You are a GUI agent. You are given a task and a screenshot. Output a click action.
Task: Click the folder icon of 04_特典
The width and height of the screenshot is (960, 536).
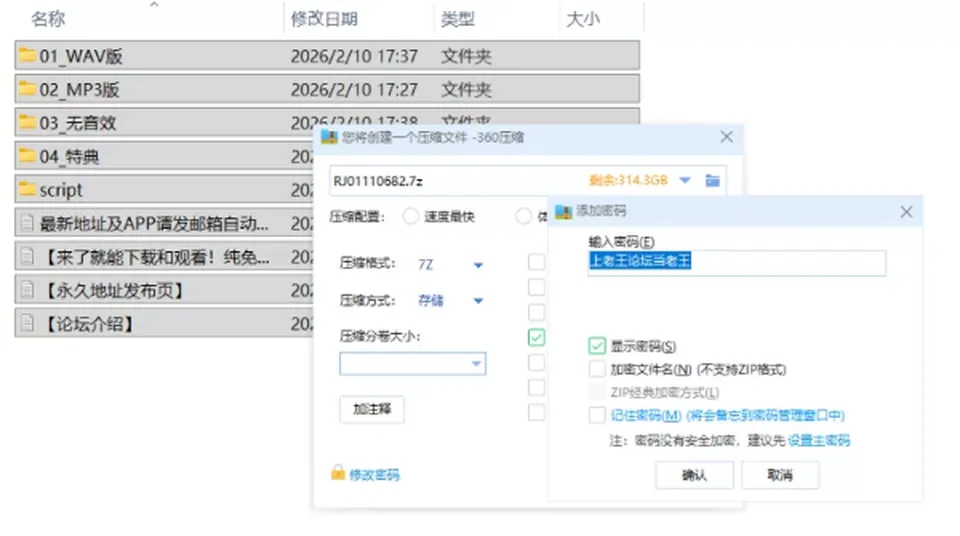click(27, 156)
